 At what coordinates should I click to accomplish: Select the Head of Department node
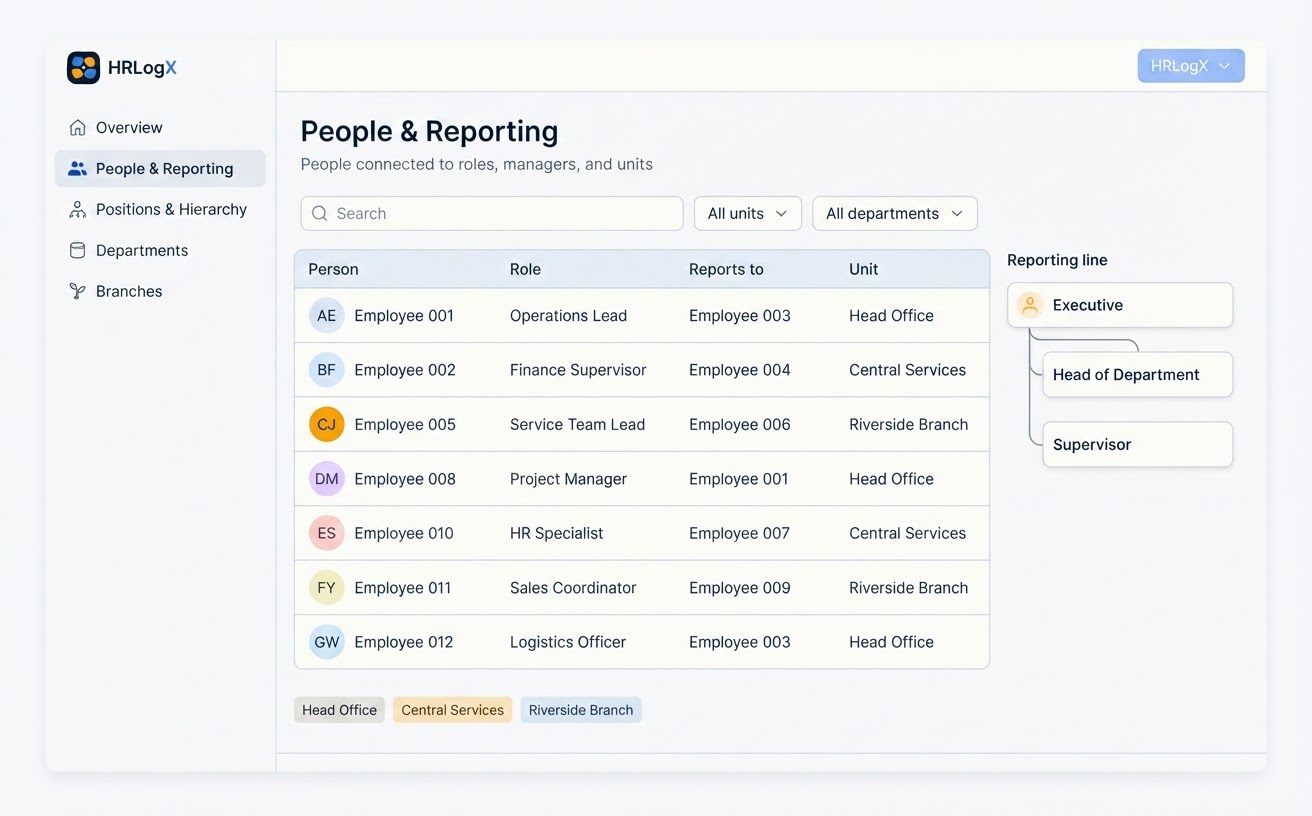coord(1138,375)
